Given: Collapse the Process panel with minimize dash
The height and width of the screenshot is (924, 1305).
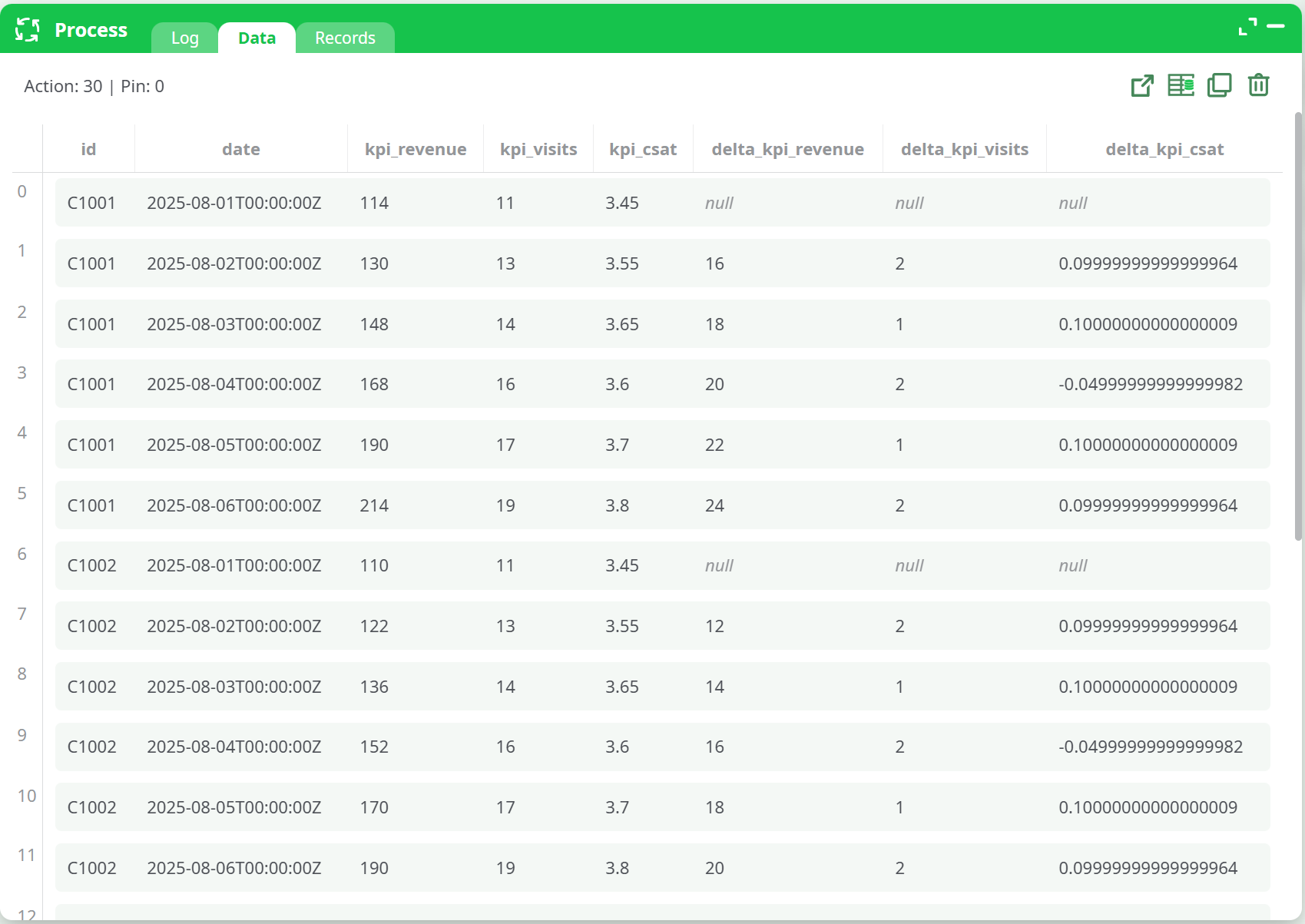Looking at the screenshot, I should click(1276, 26).
